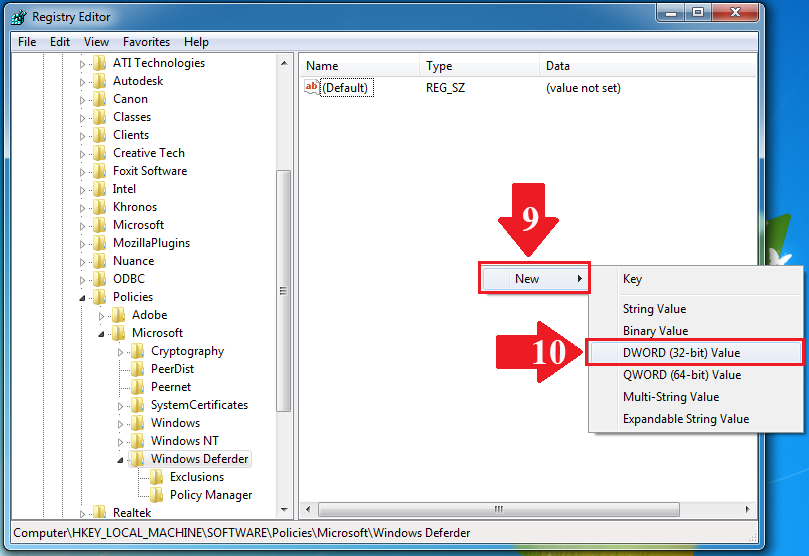Open the Edit menu
The height and width of the screenshot is (556, 809).
(x=60, y=42)
